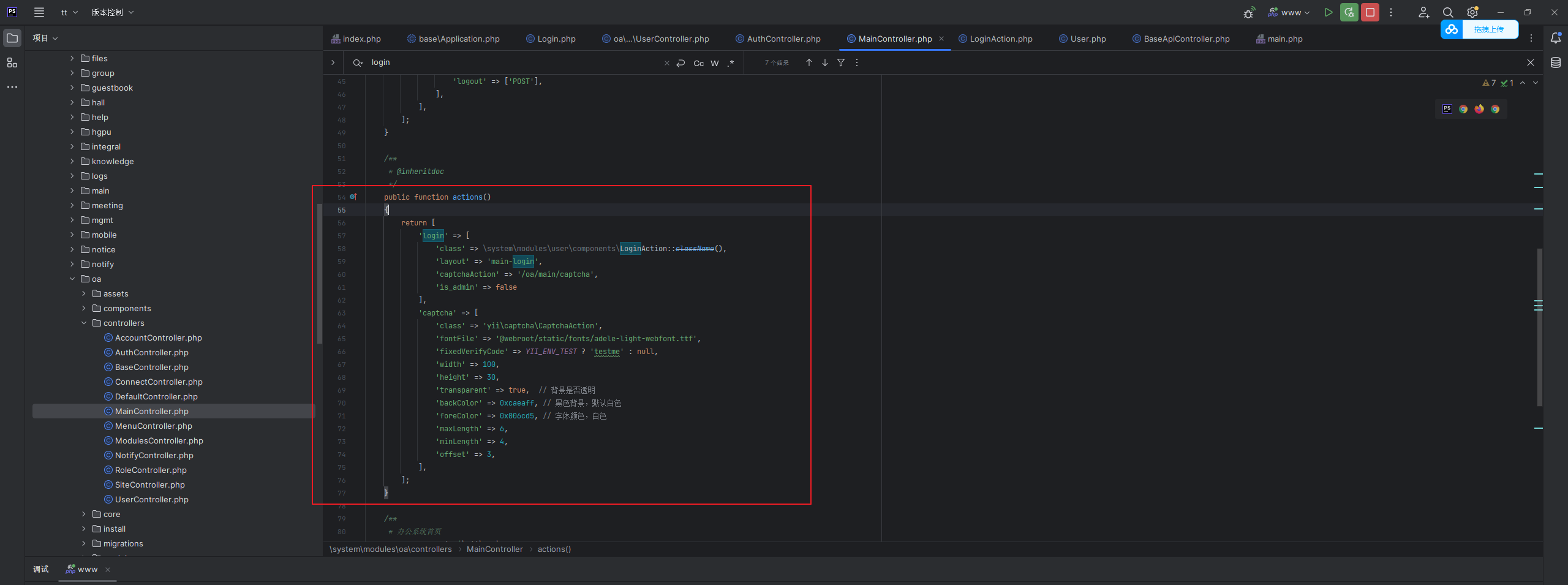Open the Structure tool window icon
The height and width of the screenshot is (585, 1568).
tap(12, 62)
